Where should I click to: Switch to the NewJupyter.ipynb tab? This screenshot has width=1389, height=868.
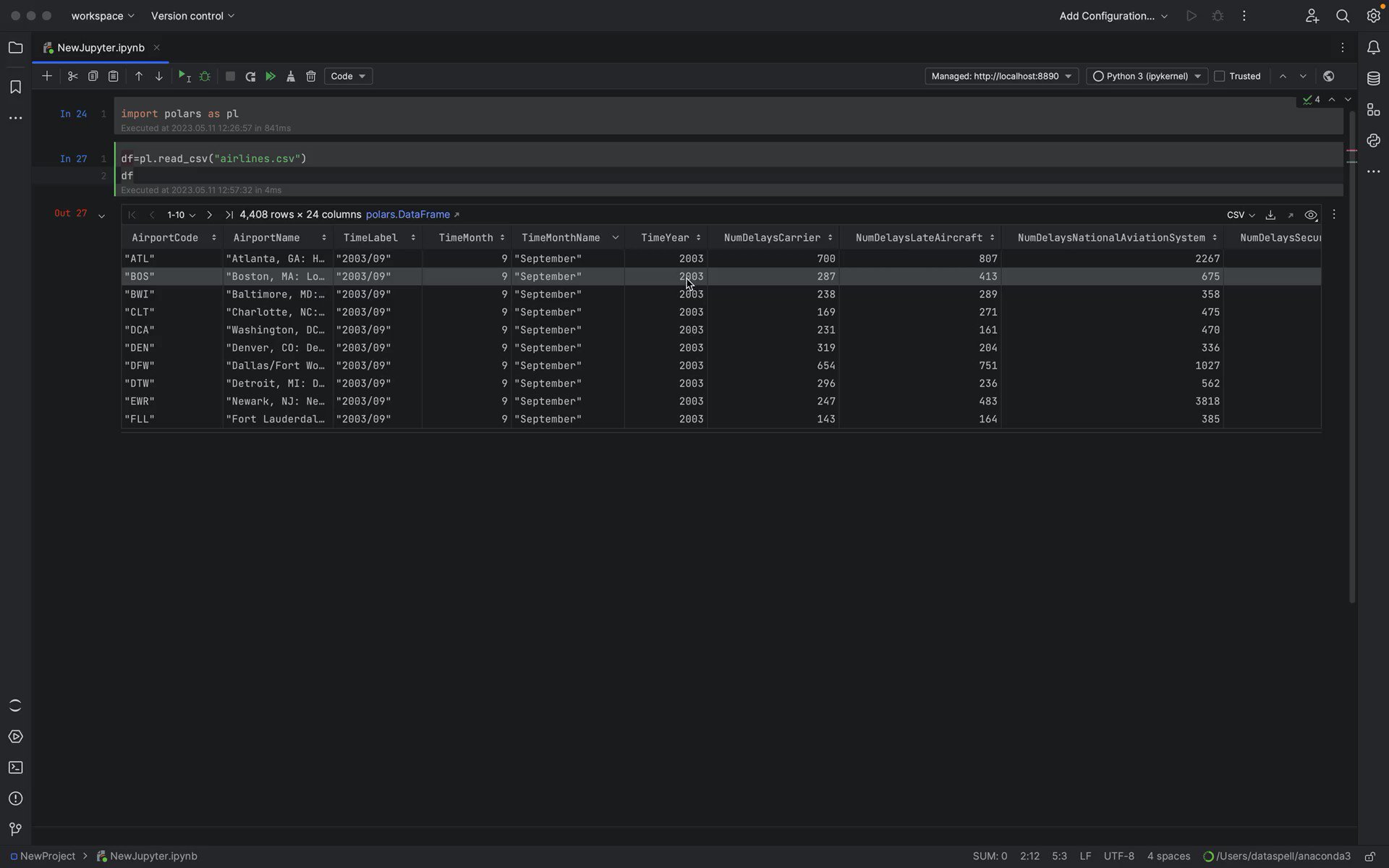coord(100,48)
